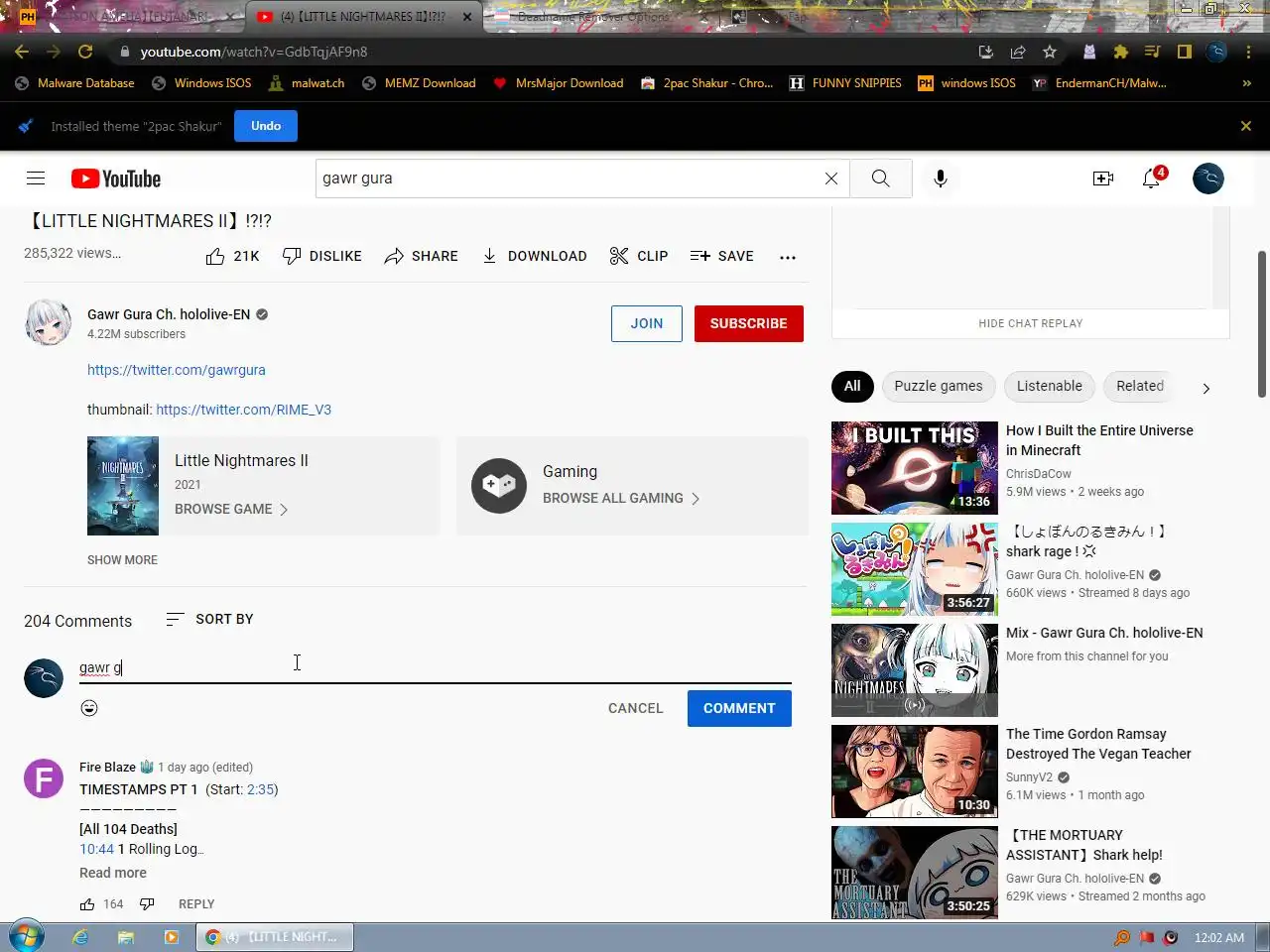Open the Chrome extensions puzzle icon
Viewport: 1270px width, 952px height.
coord(1121,52)
